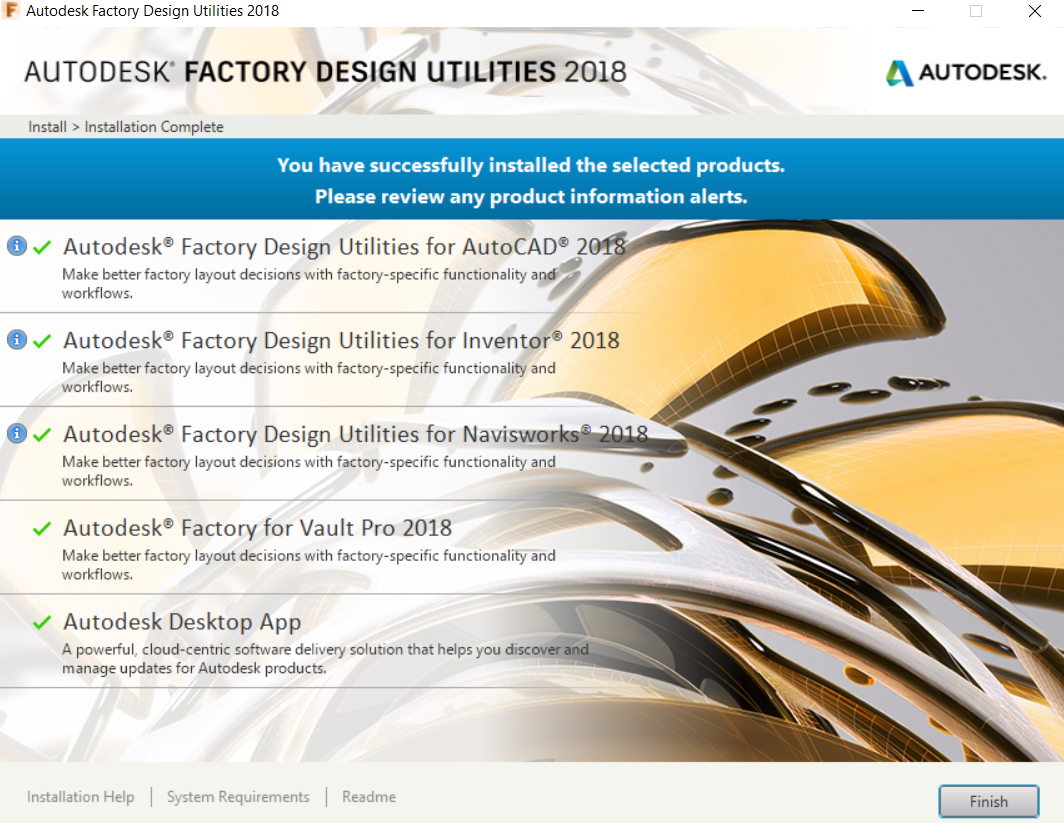Viewport: 1064px width, 823px height.
Task: Open info alert for Factory Design Utilities Navisworks
Action: (17, 433)
